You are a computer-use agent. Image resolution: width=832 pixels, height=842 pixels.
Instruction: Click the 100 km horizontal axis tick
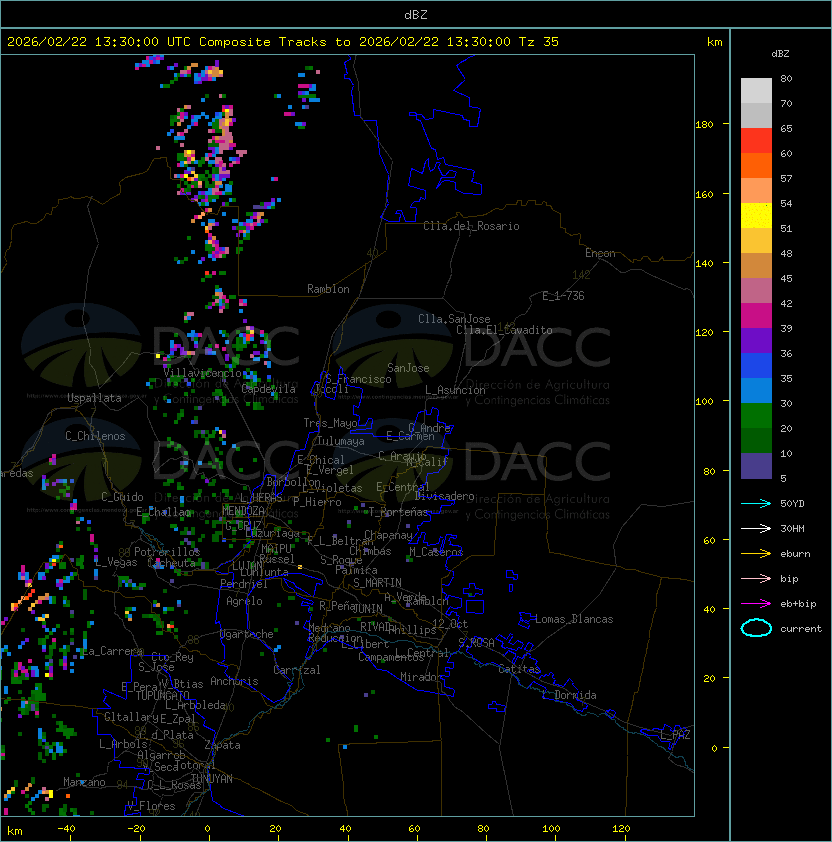pos(552,829)
